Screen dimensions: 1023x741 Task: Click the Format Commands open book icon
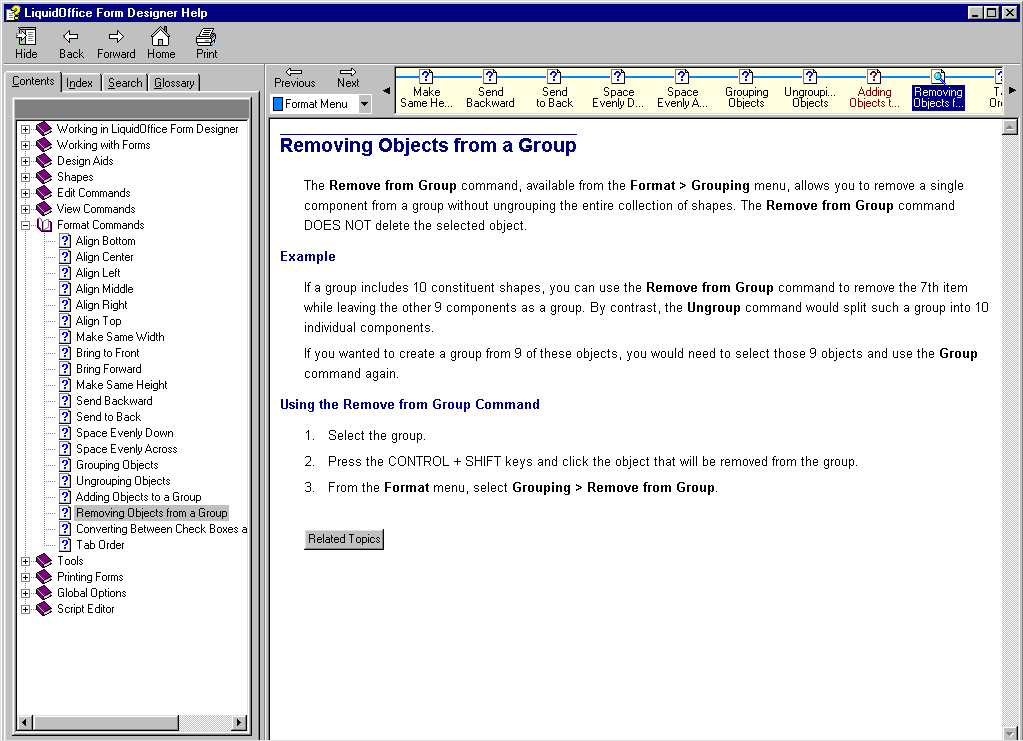coord(44,225)
